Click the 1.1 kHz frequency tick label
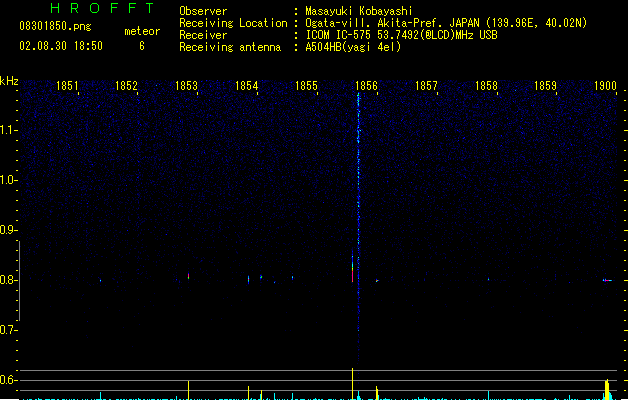 click(x=8, y=130)
